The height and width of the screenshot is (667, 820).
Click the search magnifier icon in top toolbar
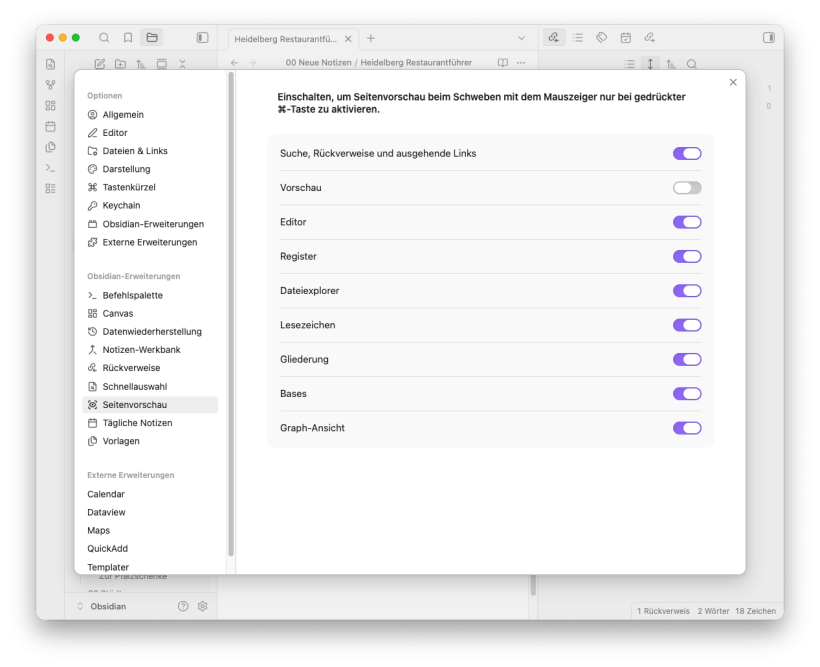104,38
